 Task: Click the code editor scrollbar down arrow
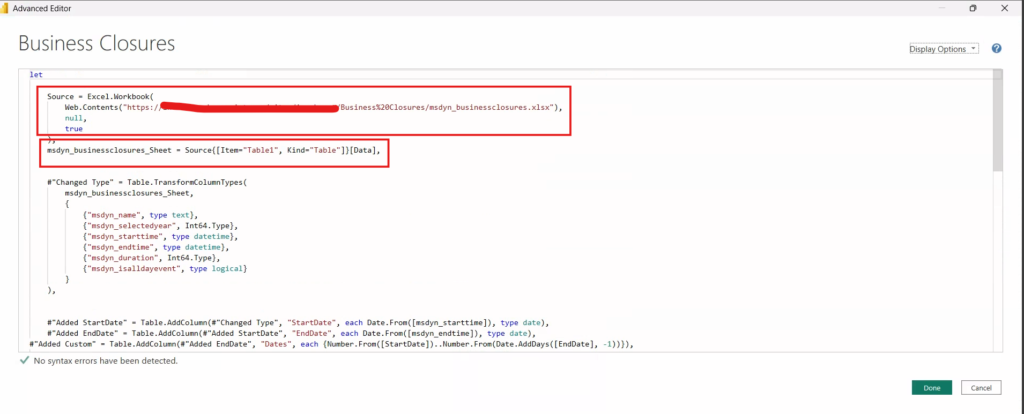[997, 346]
